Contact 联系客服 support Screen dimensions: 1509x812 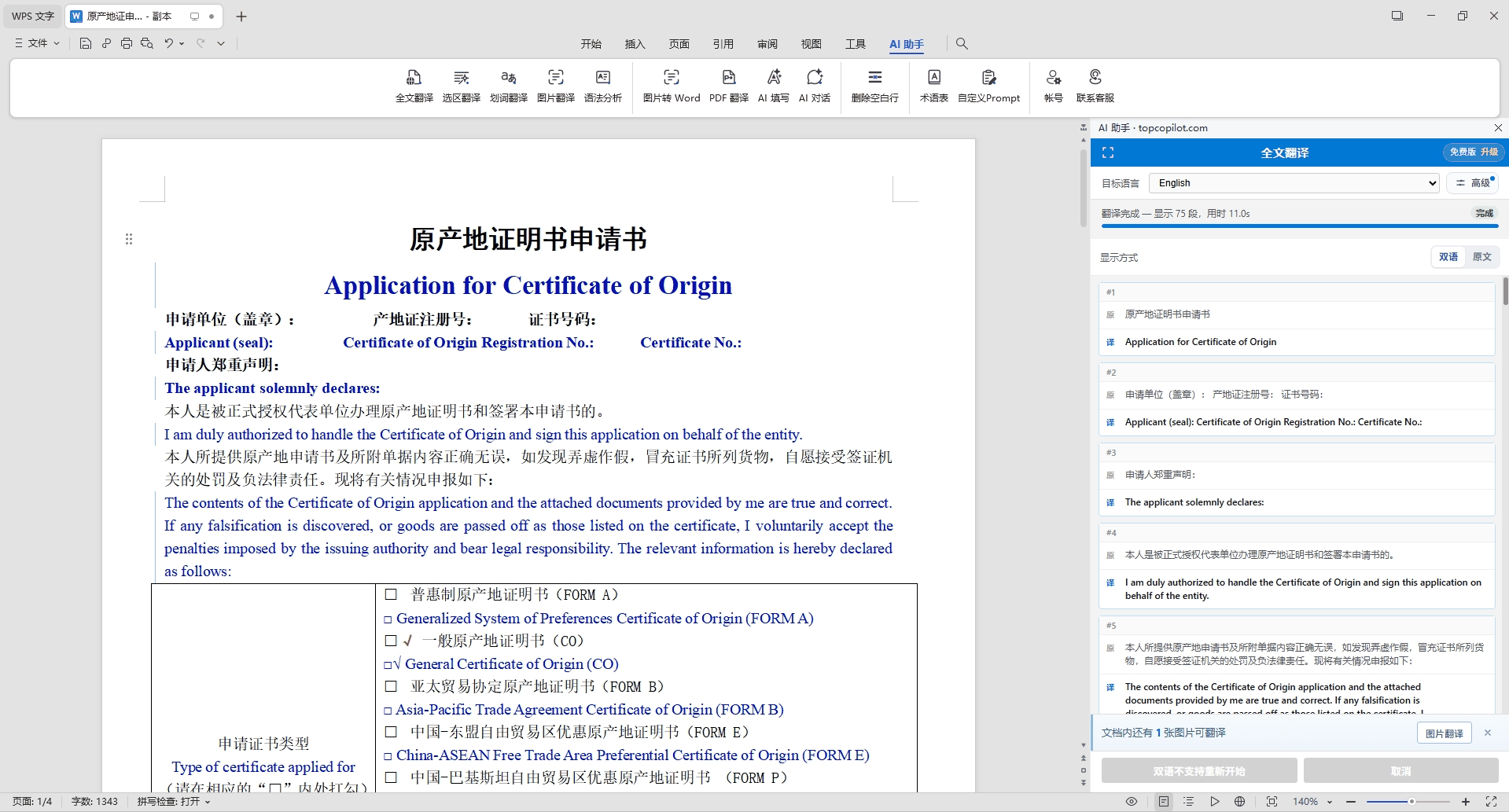tap(1095, 86)
